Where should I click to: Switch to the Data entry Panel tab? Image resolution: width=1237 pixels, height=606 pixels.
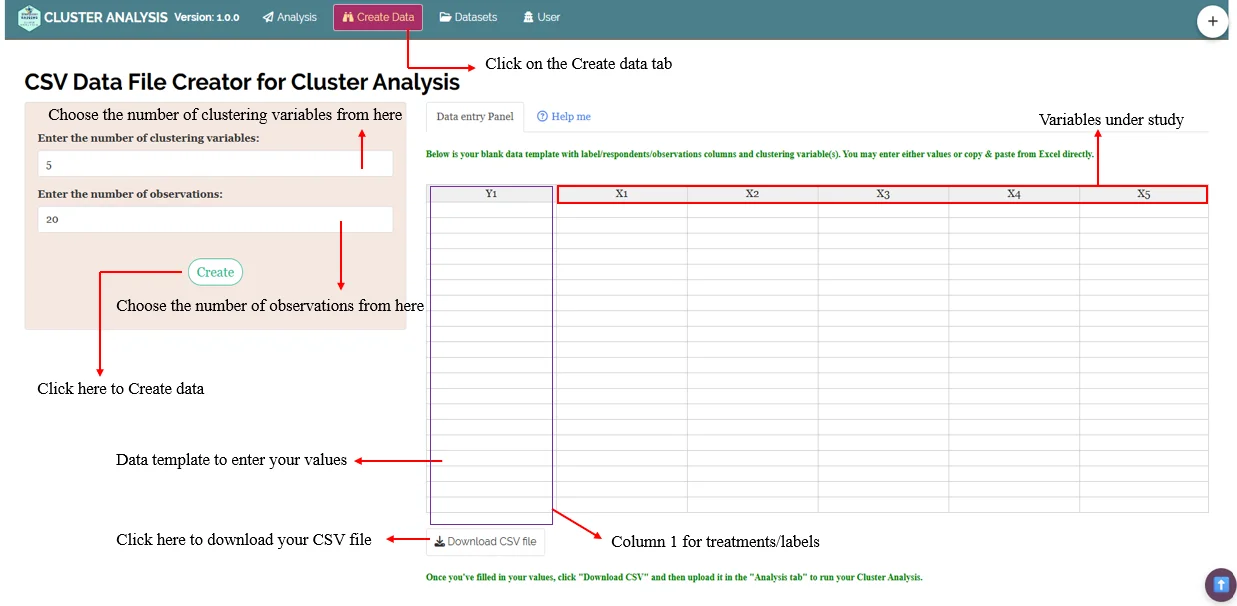coord(475,117)
